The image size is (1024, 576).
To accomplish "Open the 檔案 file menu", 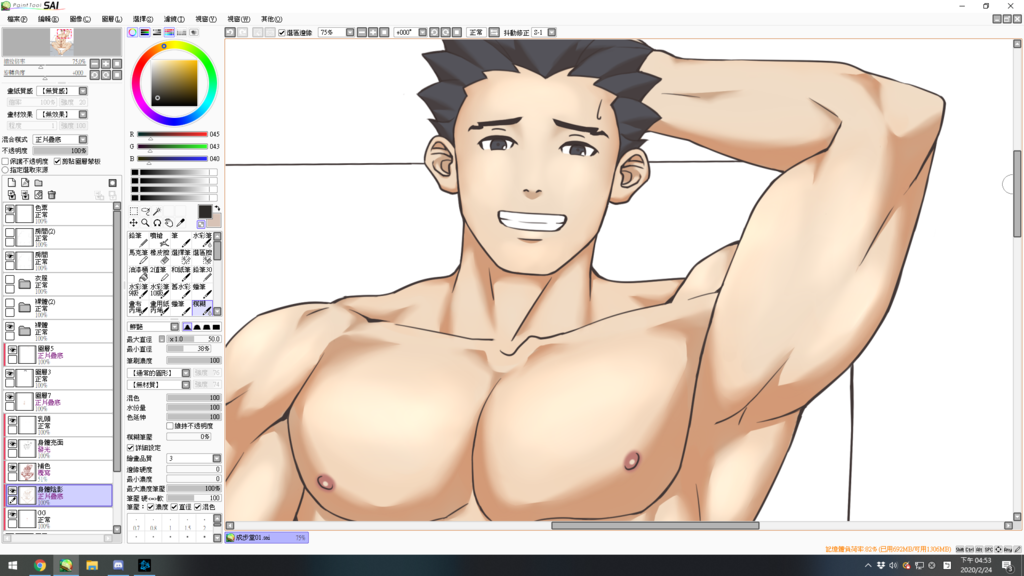I will (x=17, y=19).
